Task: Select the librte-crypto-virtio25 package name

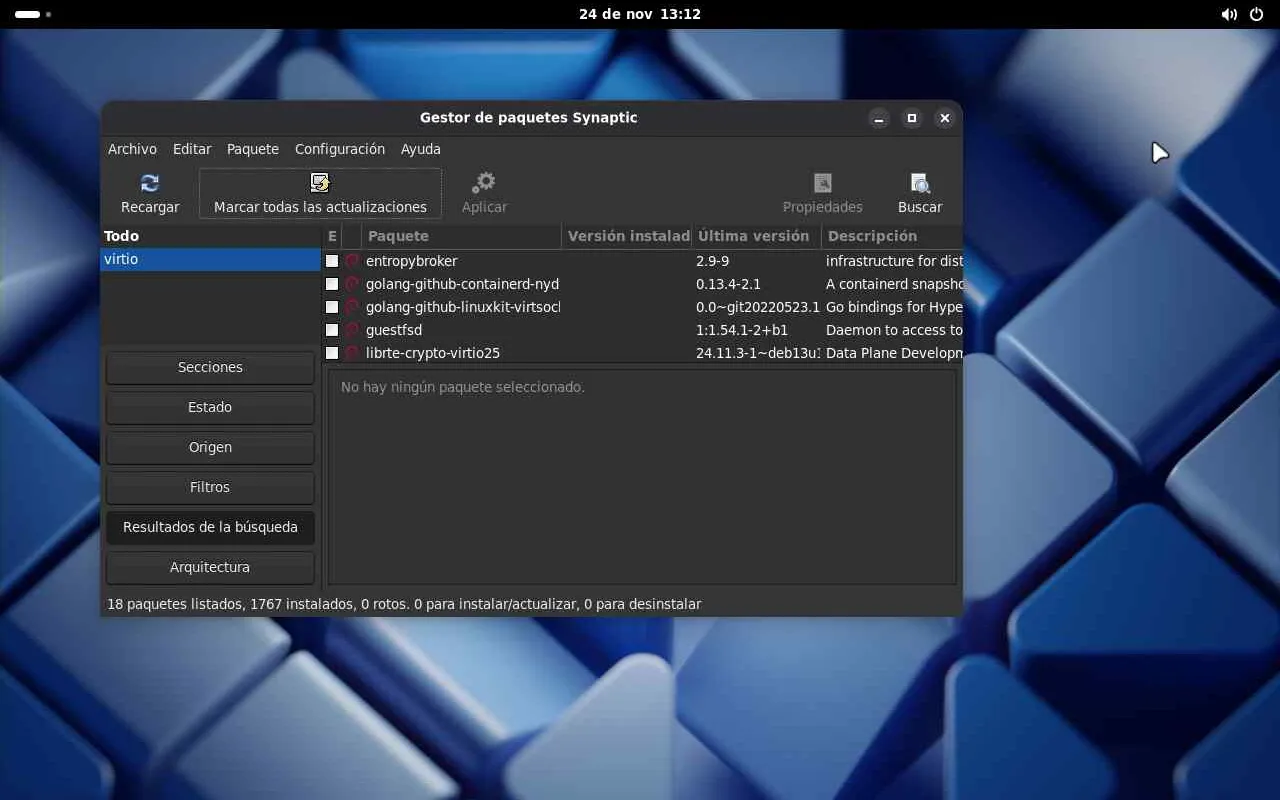Action: click(433, 353)
